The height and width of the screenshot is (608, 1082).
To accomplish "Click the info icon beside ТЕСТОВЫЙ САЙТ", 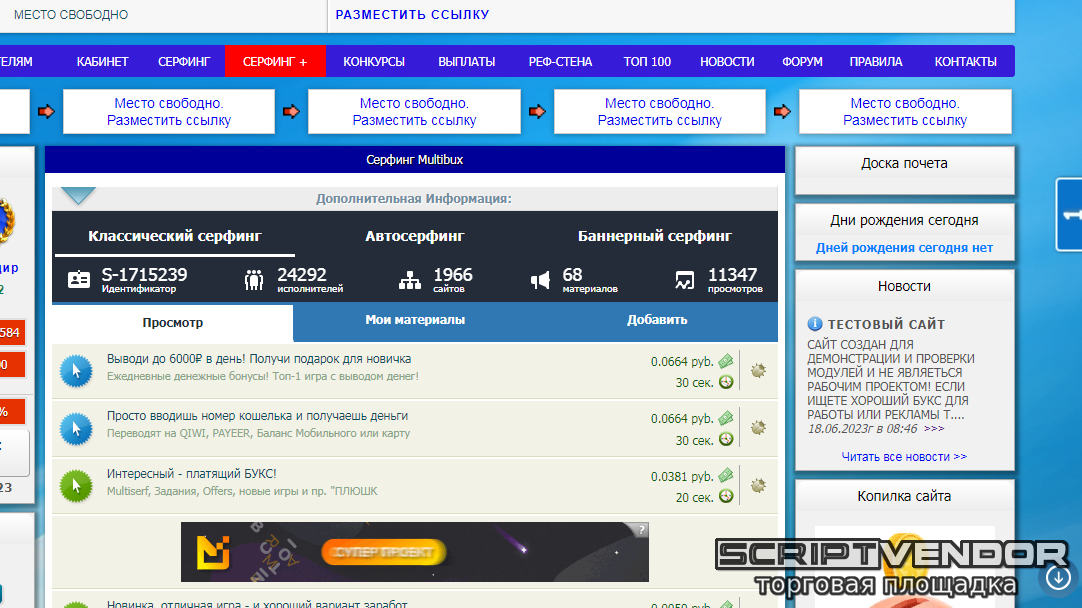I will pyautogui.click(x=815, y=324).
